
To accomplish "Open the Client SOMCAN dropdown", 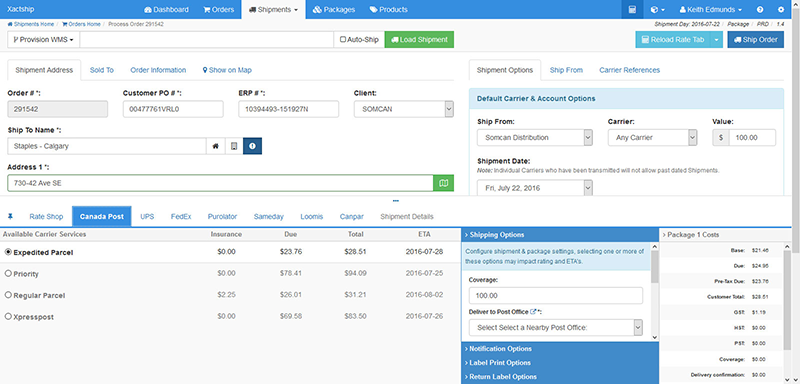I will tap(404, 109).
